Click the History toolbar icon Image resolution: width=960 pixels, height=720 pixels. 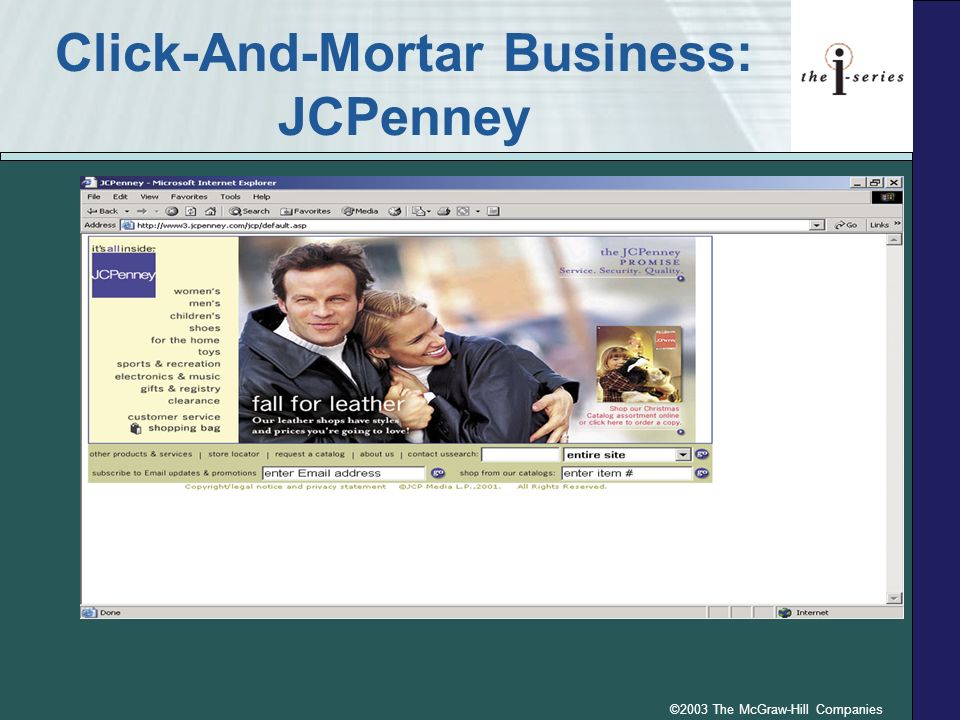click(395, 211)
